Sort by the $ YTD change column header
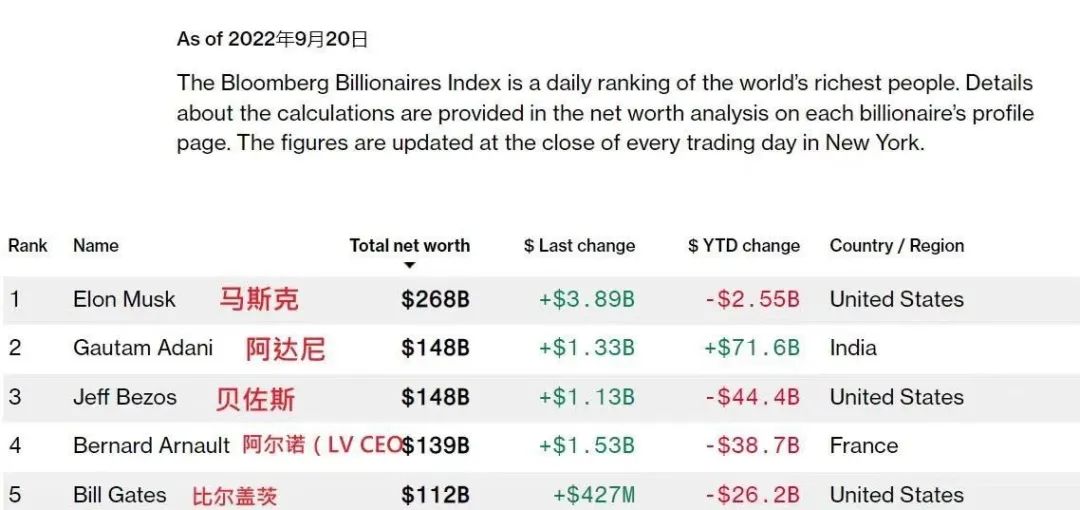The height and width of the screenshot is (510, 1080). [x=744, y=246]
